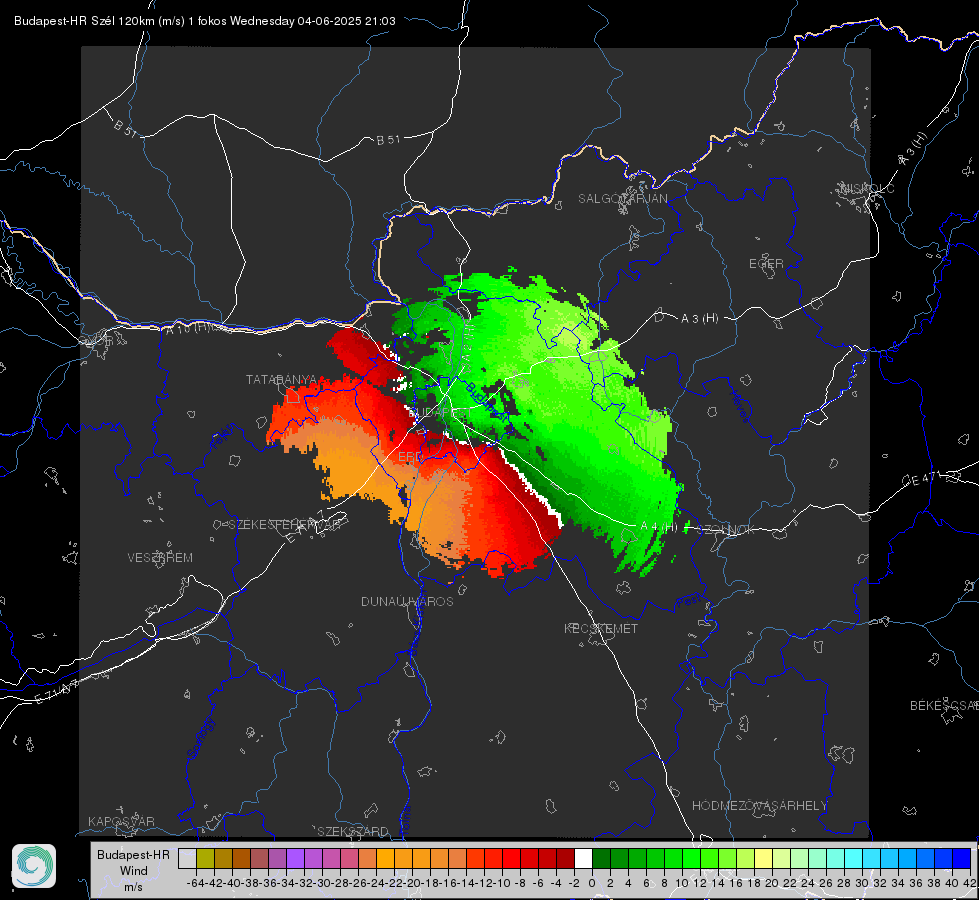Viewport: 979px width, 900px height.
Task: Pick the pale mint swatch between 24 and 26
Action: [x=817, y=858]
